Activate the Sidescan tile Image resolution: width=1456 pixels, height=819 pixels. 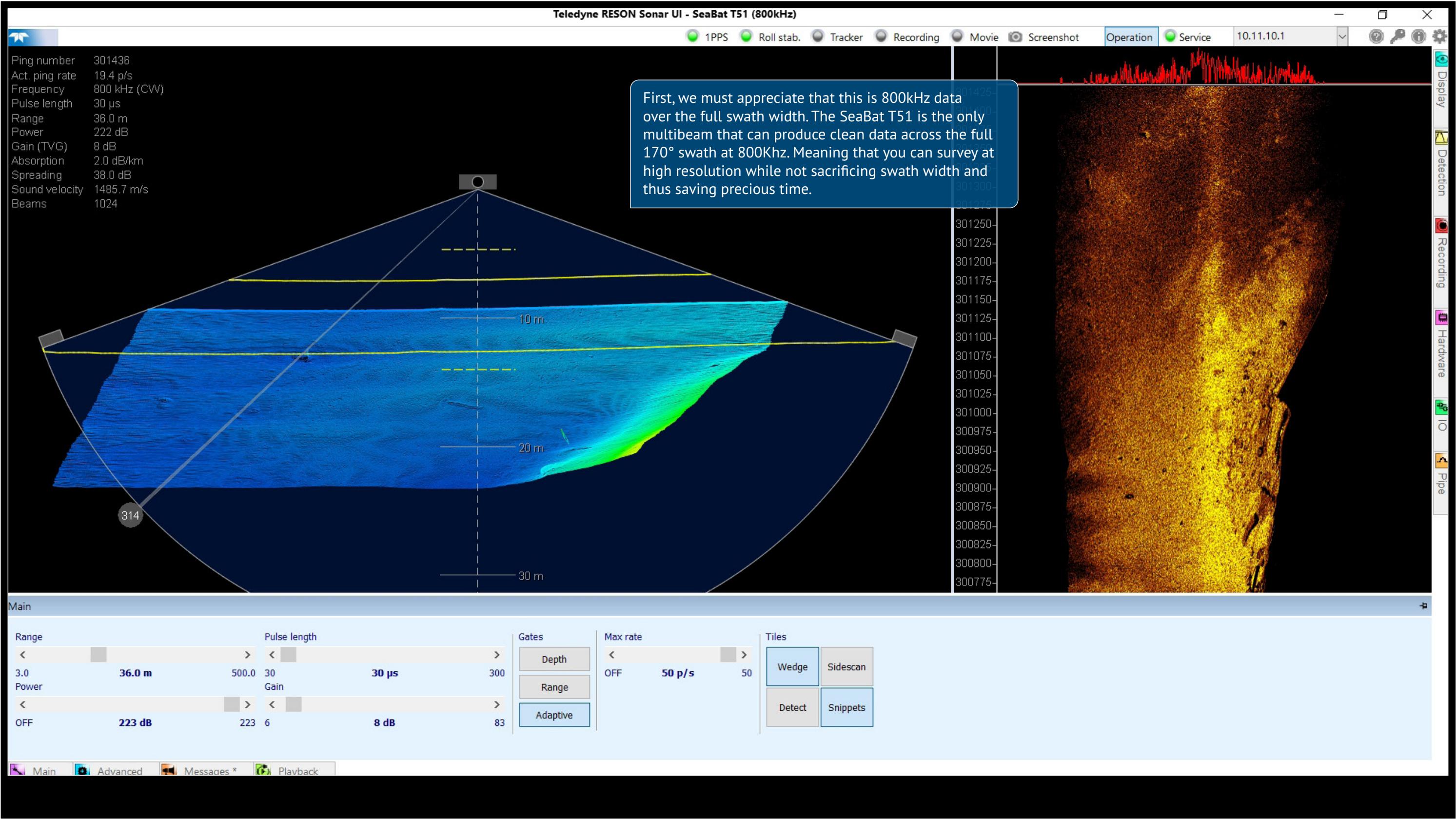point(846,666)
